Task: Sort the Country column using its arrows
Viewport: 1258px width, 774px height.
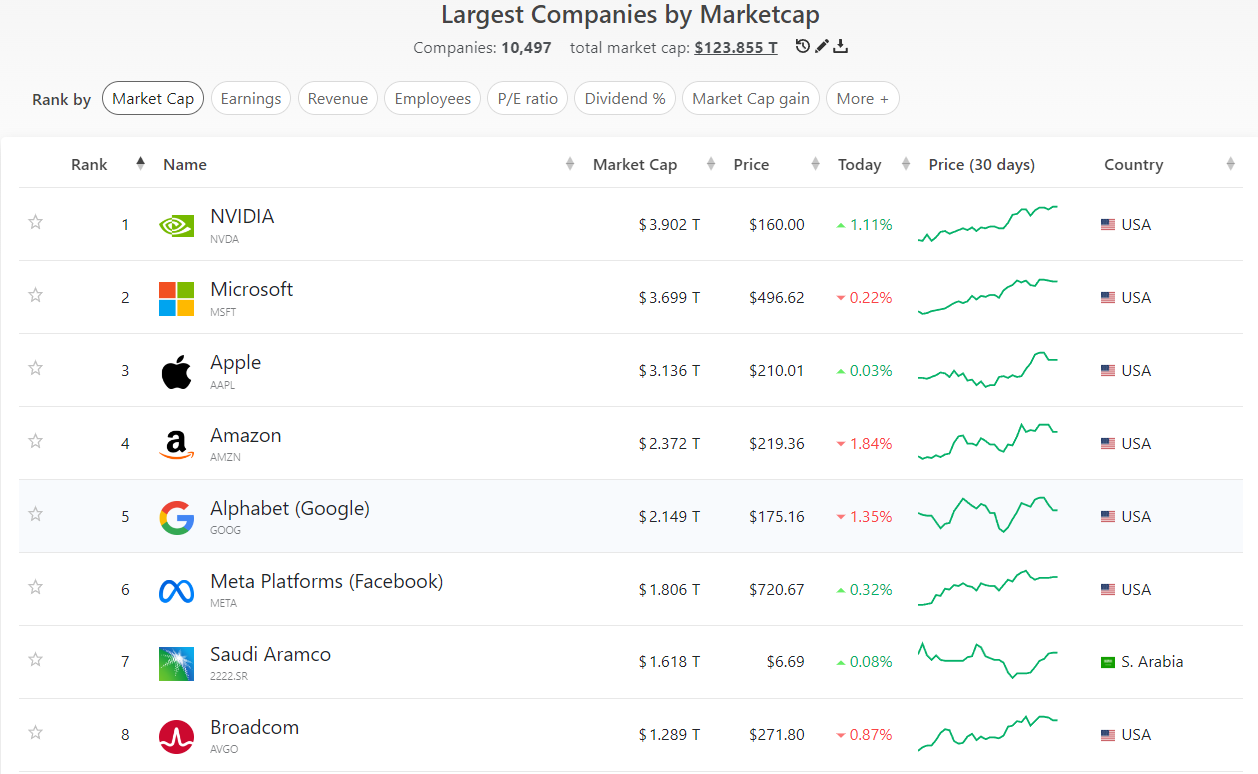Action: point(1230,164)
